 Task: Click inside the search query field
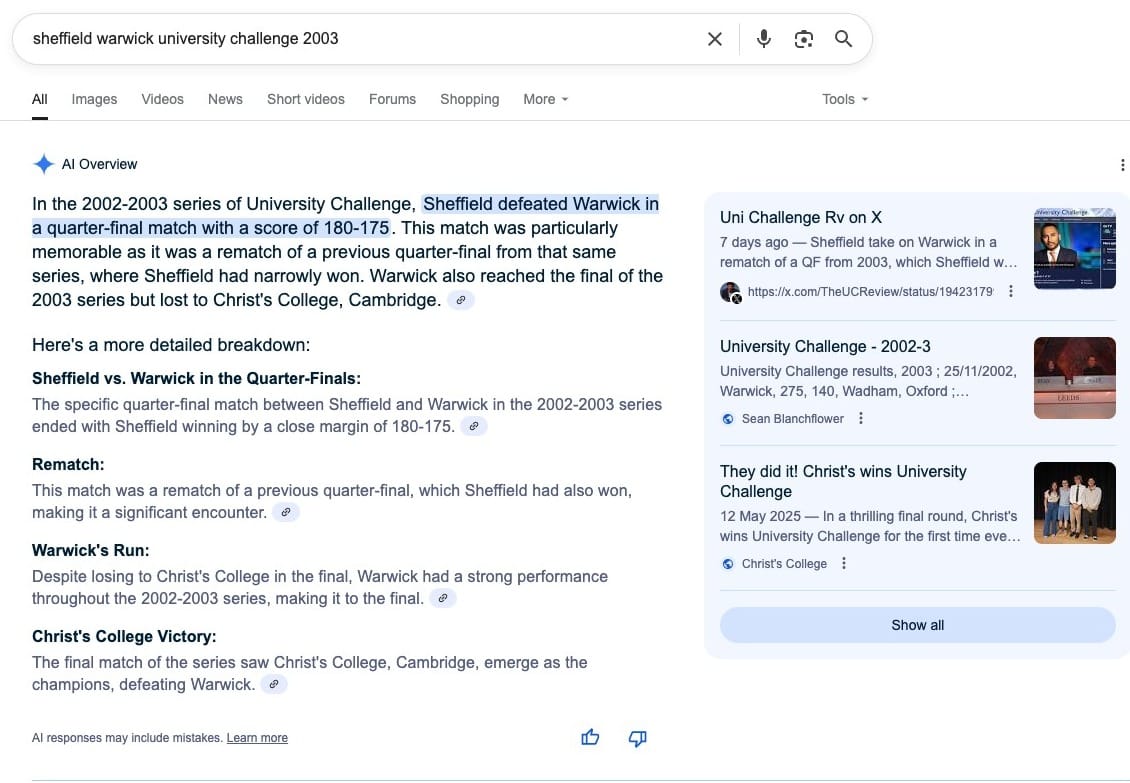click(360, 39)
